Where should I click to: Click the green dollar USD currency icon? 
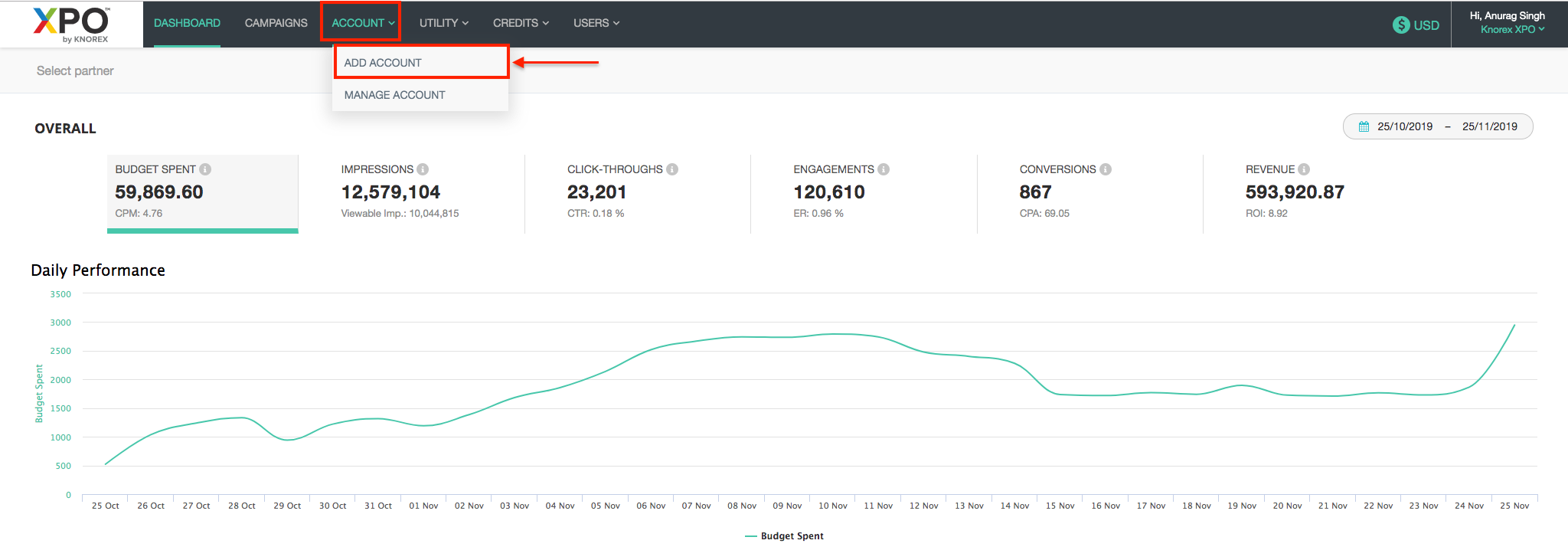click(x=1401, y=25)
